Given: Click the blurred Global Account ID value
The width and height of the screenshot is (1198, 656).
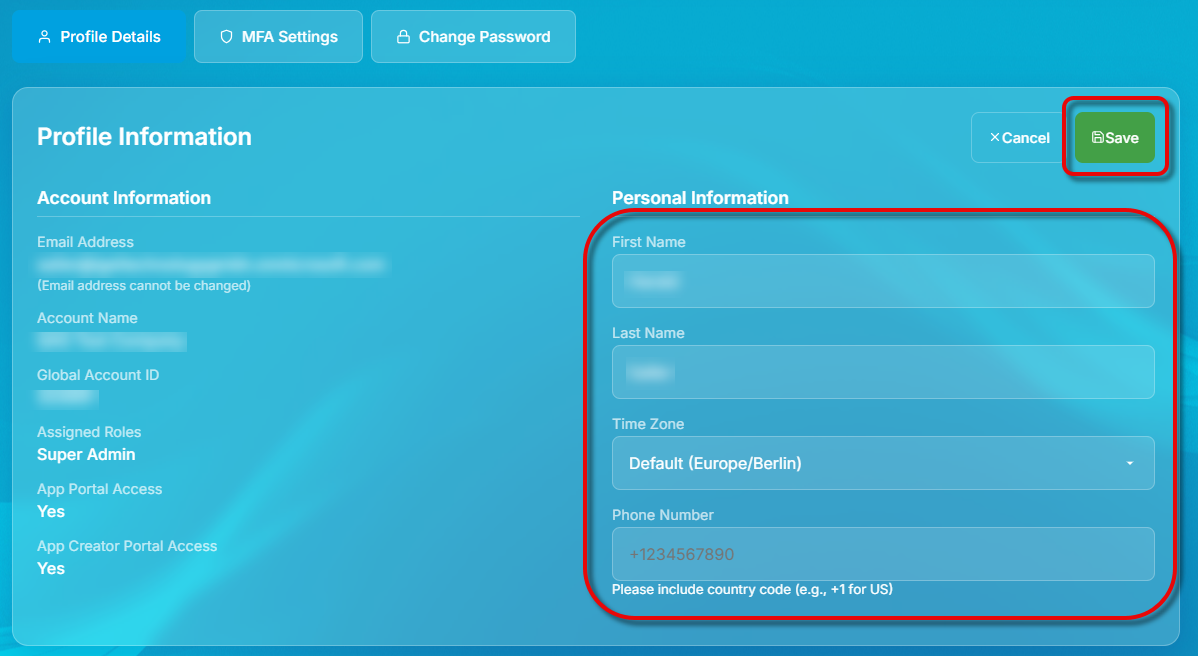Looking at the screenshot, I should tap(67, 398).
